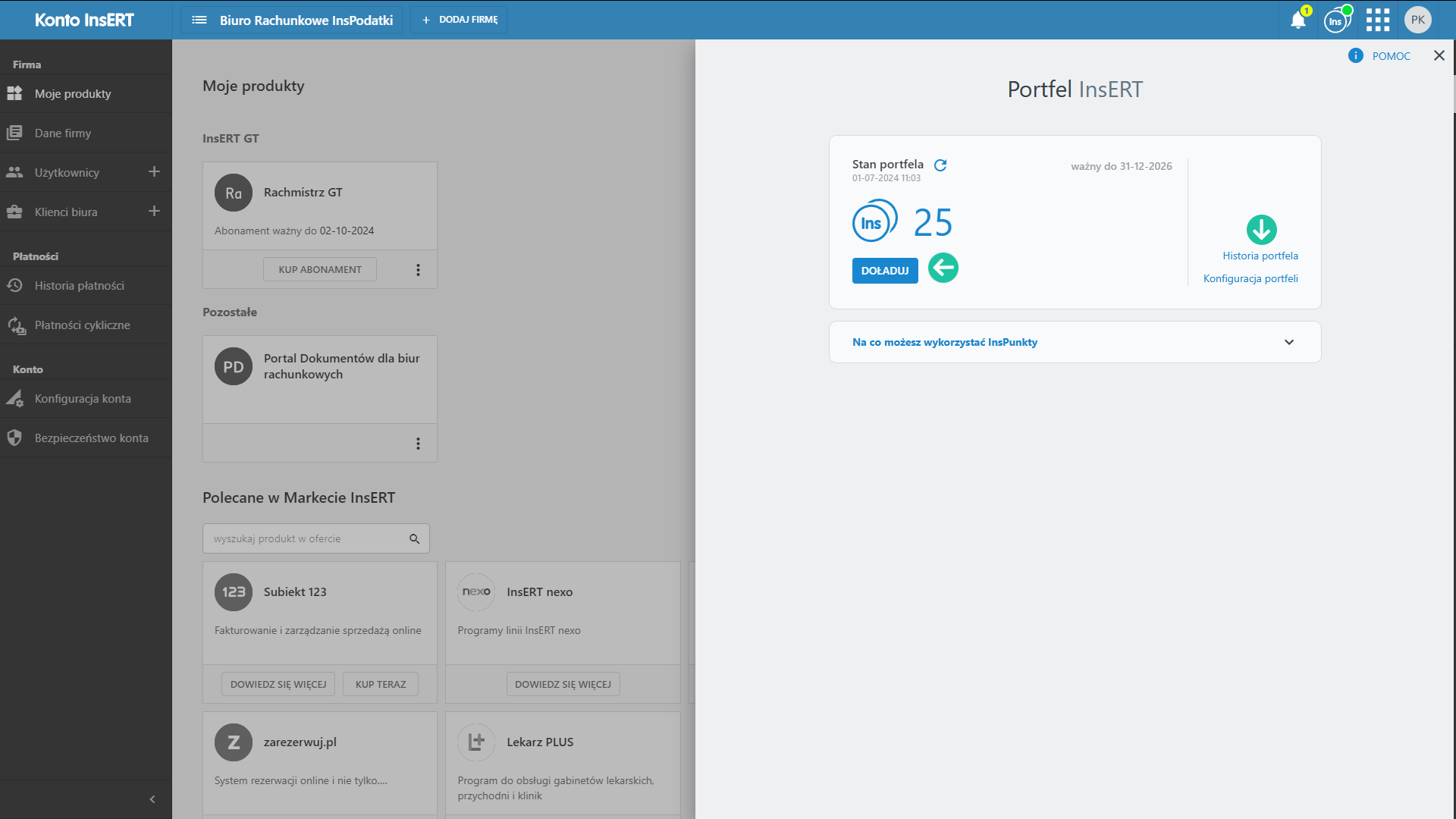Go to Historia płatności menu item
Screen dimensions: 1456x819
click(79, 286)
